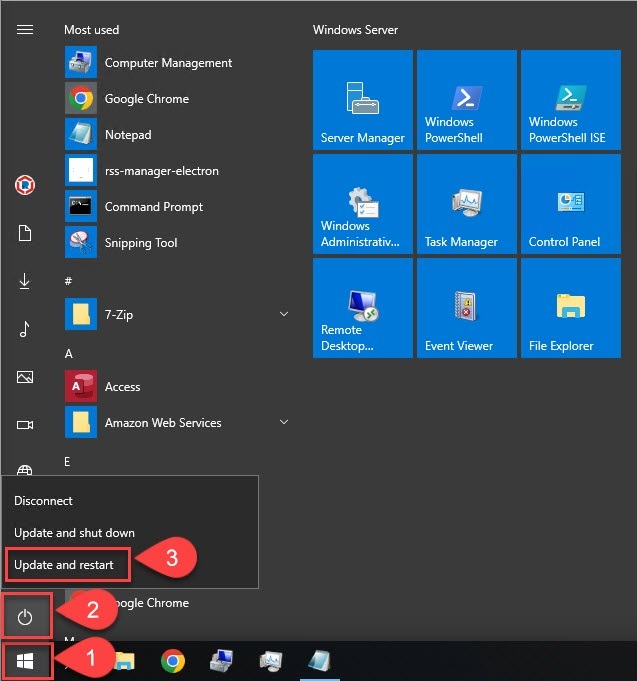
Task: Expand the 7-Zip folder chevron
Action: pyautogui.click(x=284, y=315)
